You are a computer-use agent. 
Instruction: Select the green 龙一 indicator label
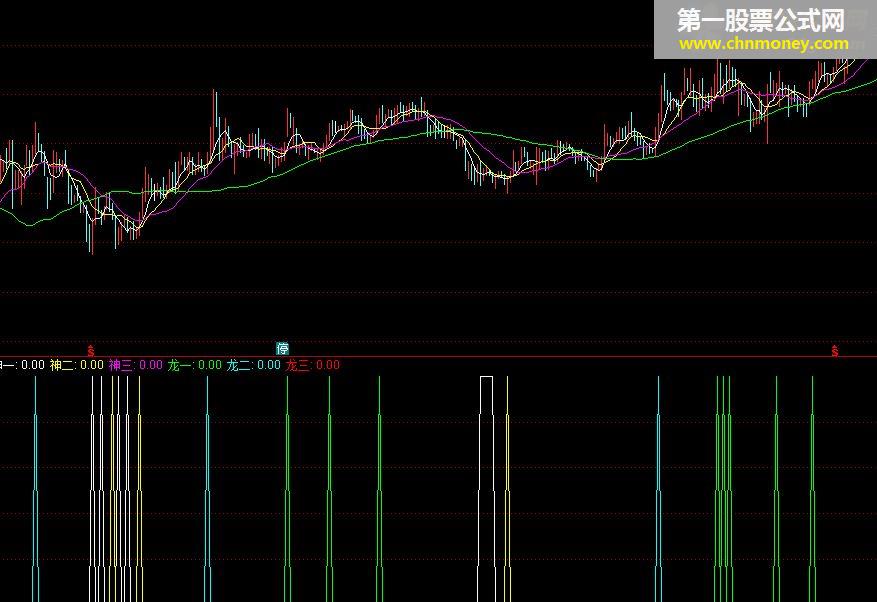click(x=195, y=365)
